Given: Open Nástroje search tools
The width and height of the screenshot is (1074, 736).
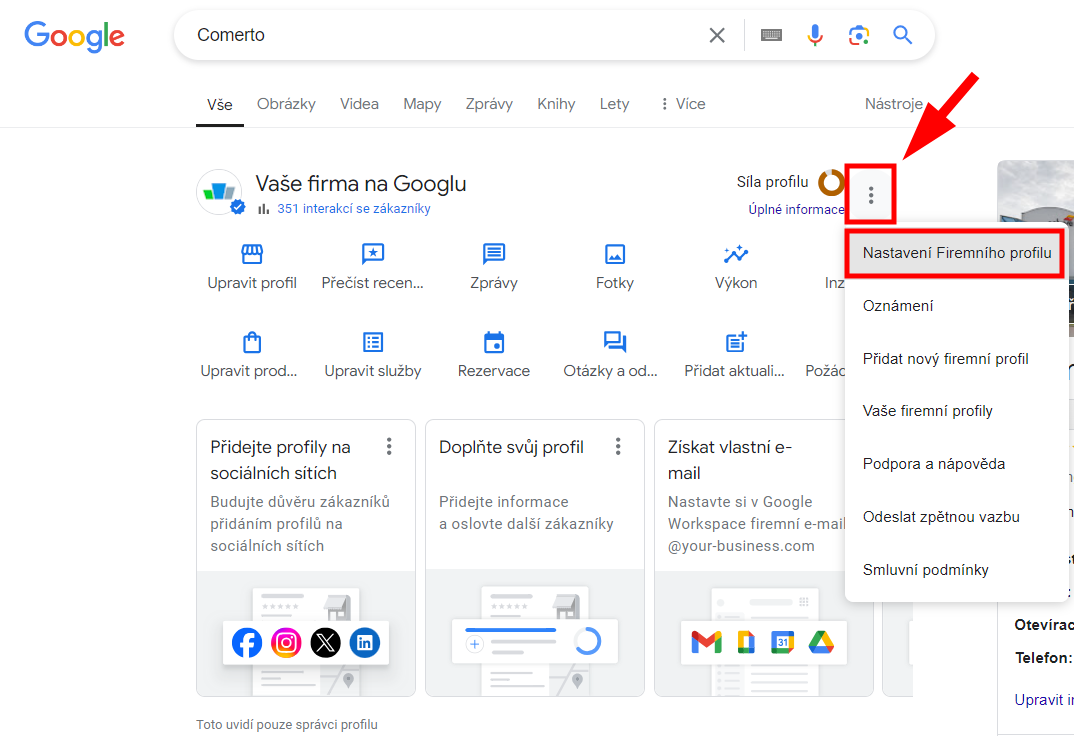Looking at the screenshot, I should click(894, 104).
